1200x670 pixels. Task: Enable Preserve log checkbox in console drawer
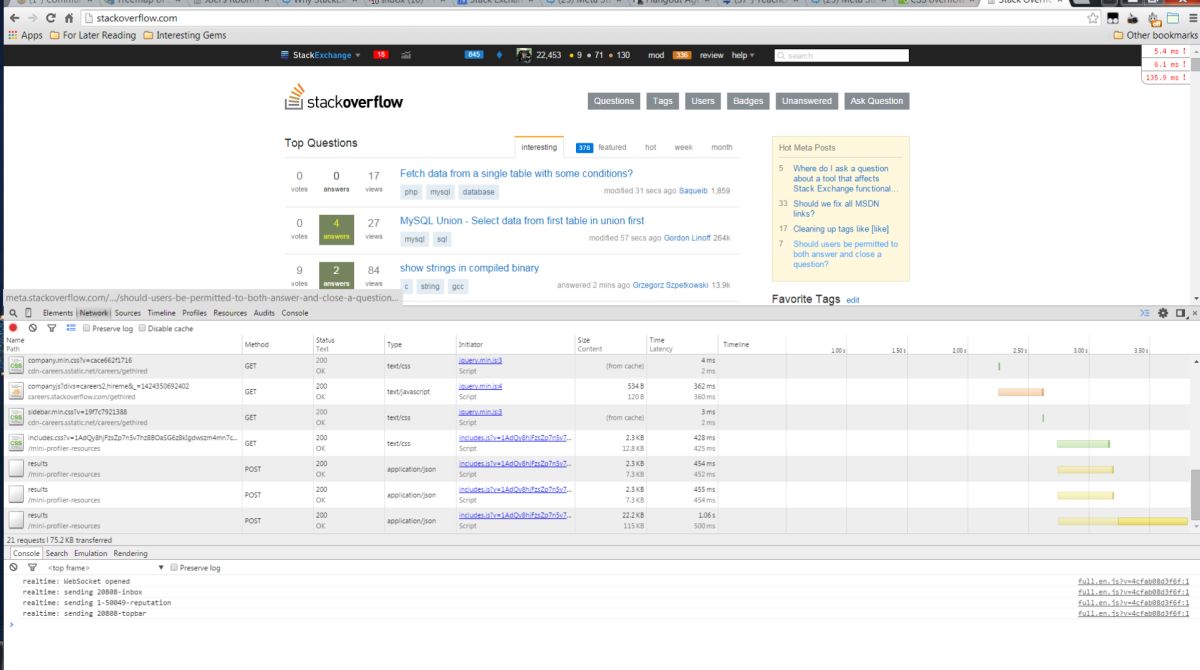[174, 567]
